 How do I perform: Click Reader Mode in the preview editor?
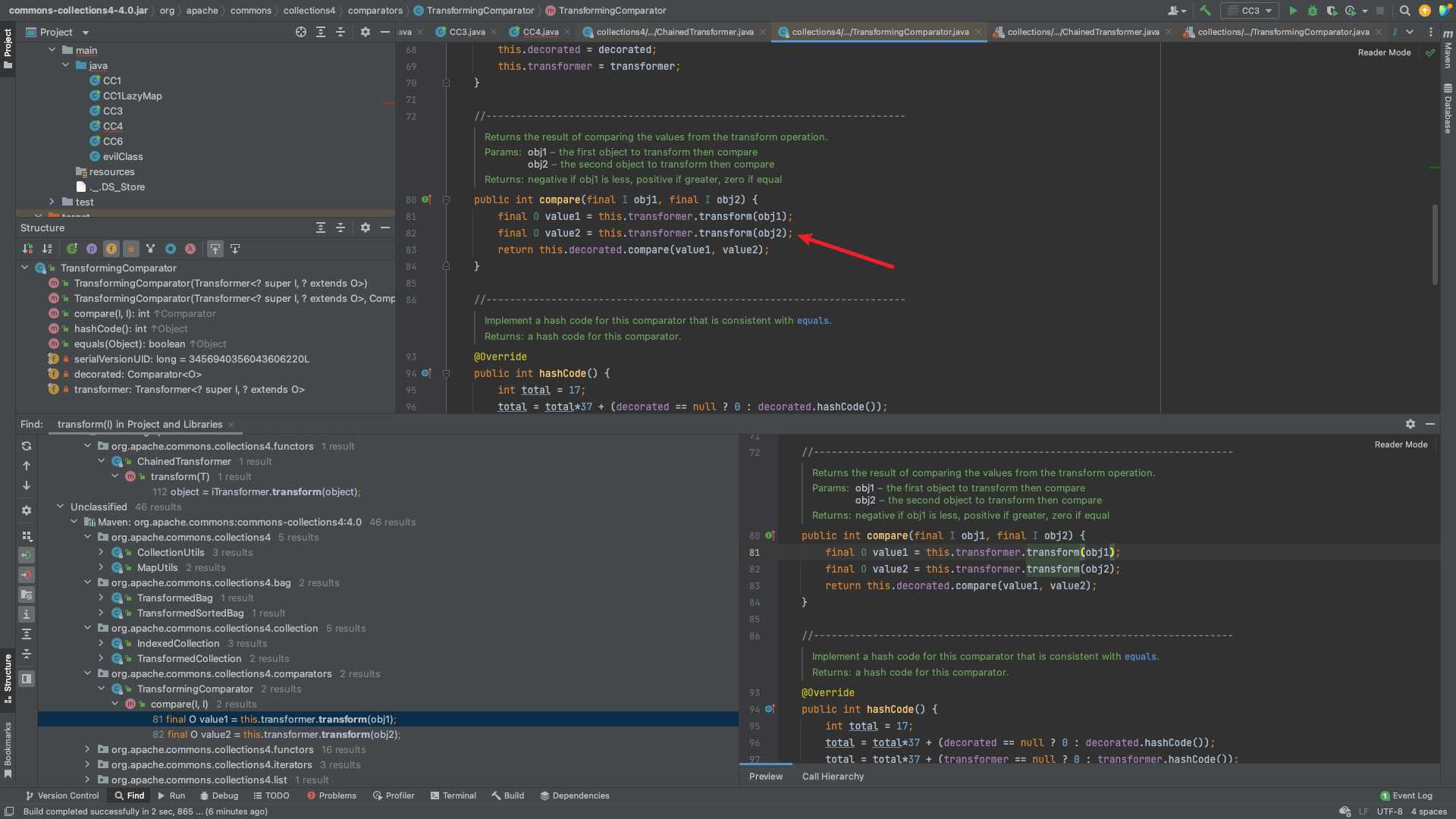pos(1401,444)
